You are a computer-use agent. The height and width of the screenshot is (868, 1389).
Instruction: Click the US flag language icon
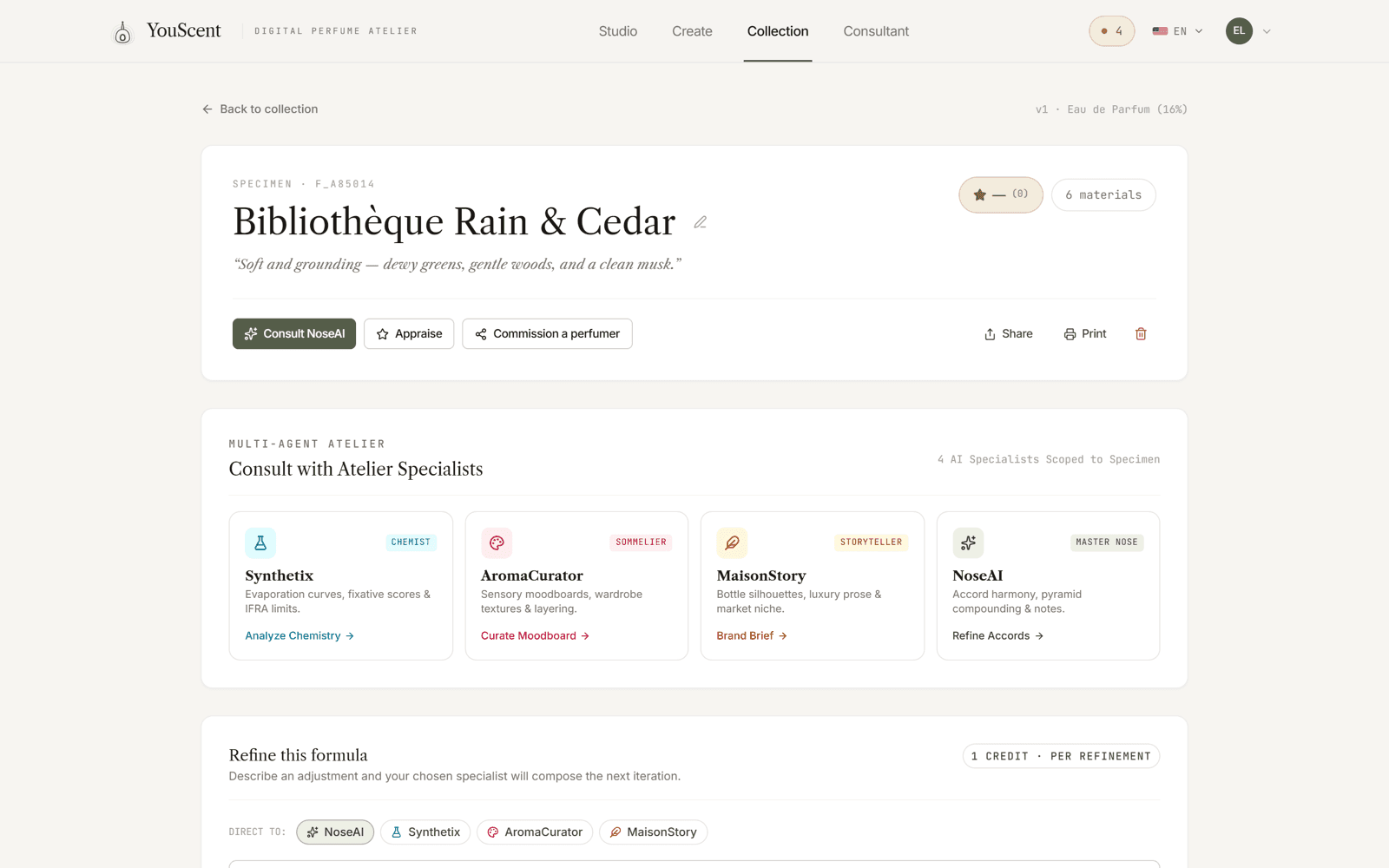[1160, 31]
